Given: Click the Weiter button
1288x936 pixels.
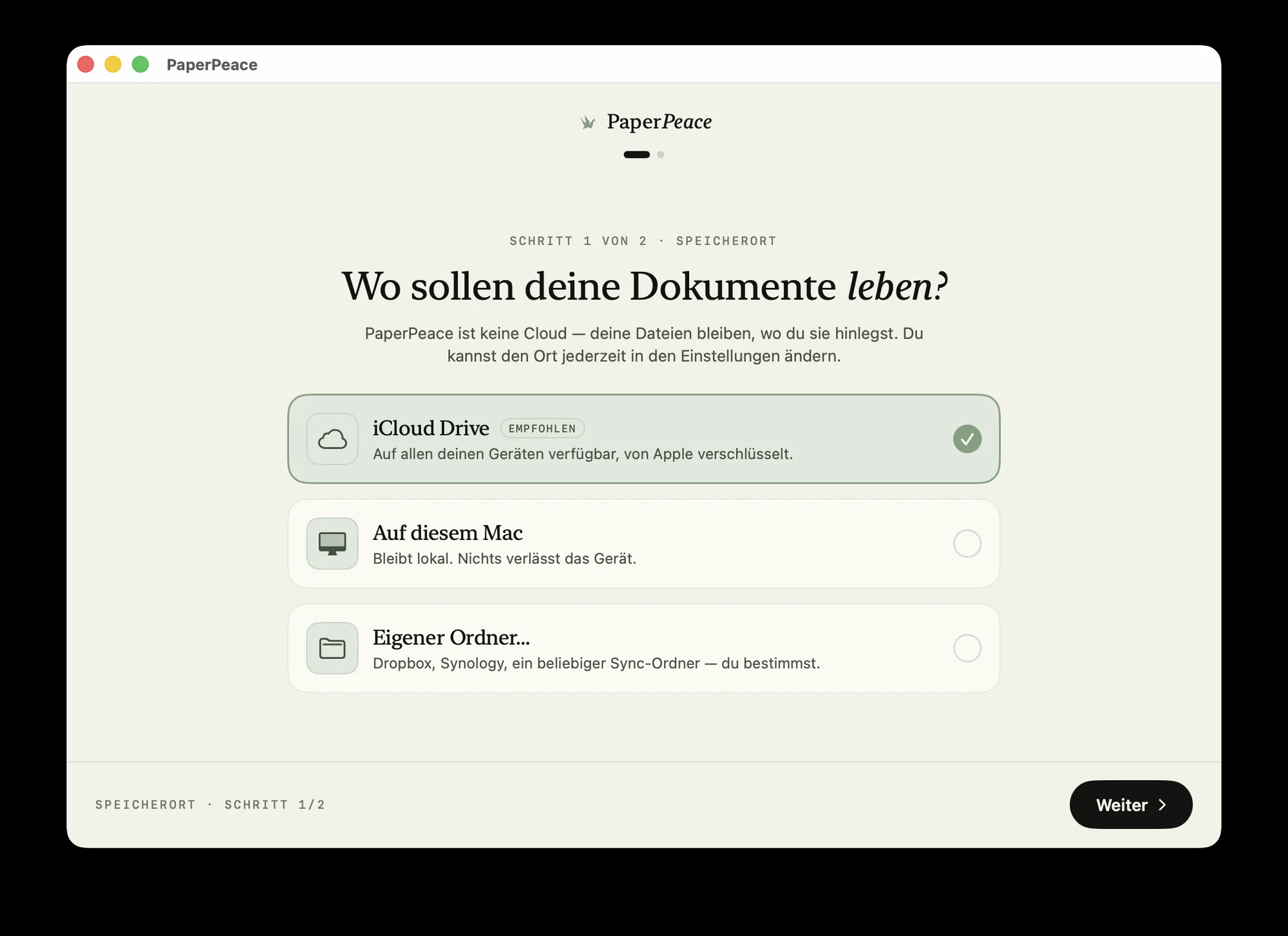Looking at the screenshot, I should click(1131, 805).
